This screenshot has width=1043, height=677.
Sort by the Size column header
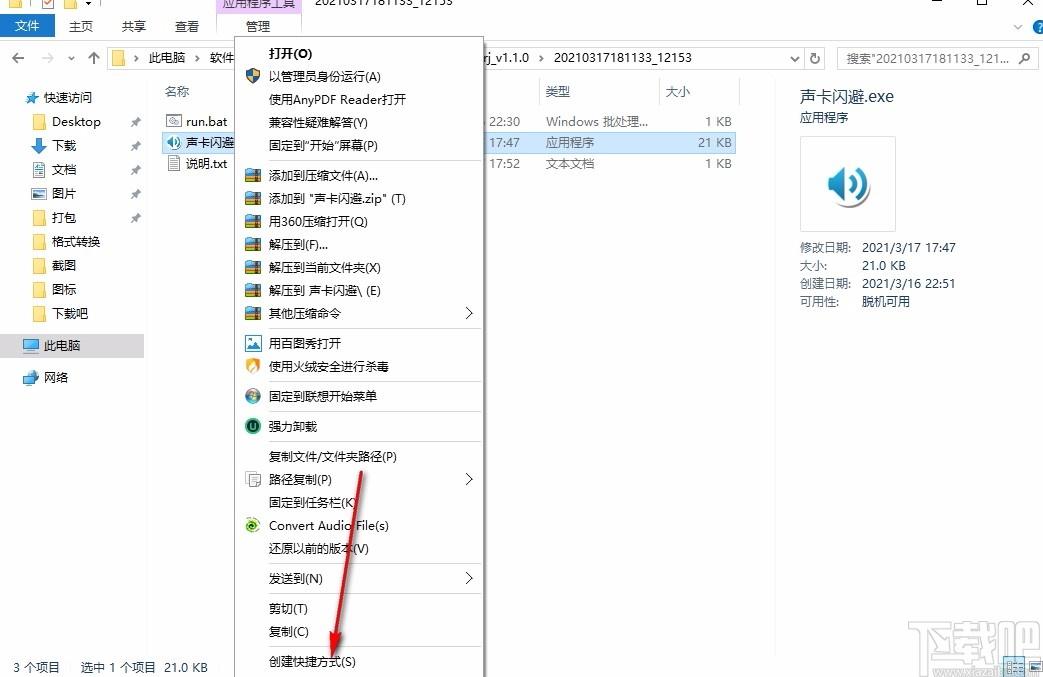click(678, 92)
